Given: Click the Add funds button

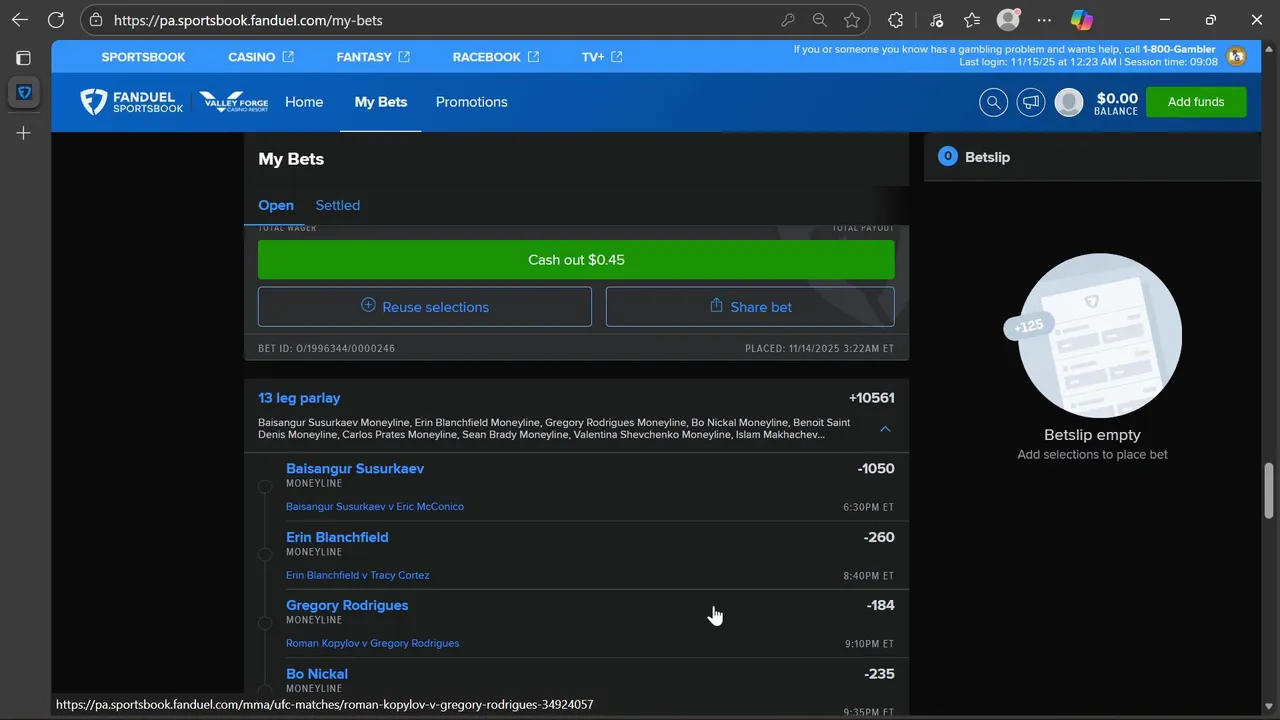Looking at the screenshot, I should [x=1196, y=102].
